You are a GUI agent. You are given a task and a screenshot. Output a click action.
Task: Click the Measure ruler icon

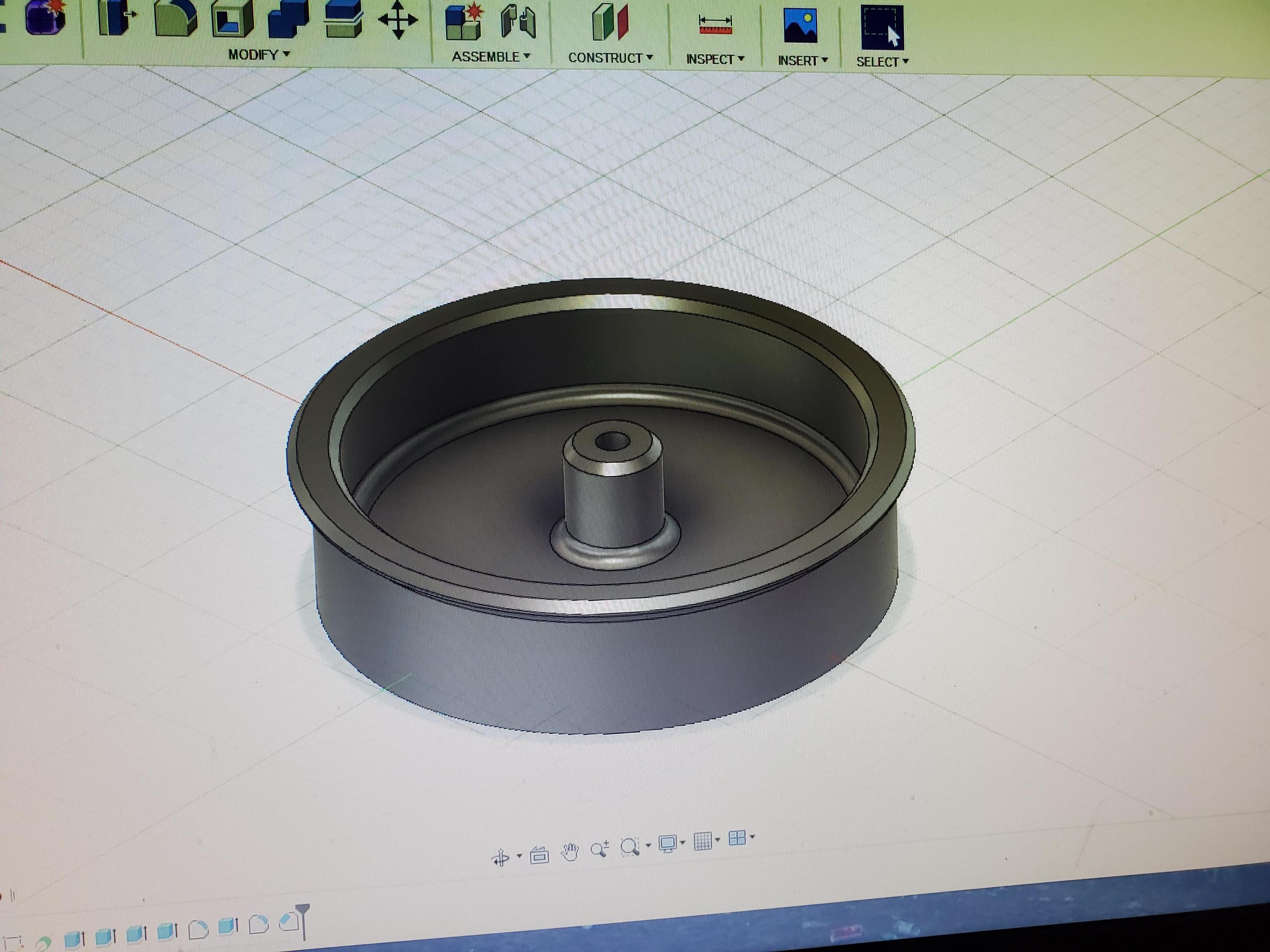pos(715,25)
